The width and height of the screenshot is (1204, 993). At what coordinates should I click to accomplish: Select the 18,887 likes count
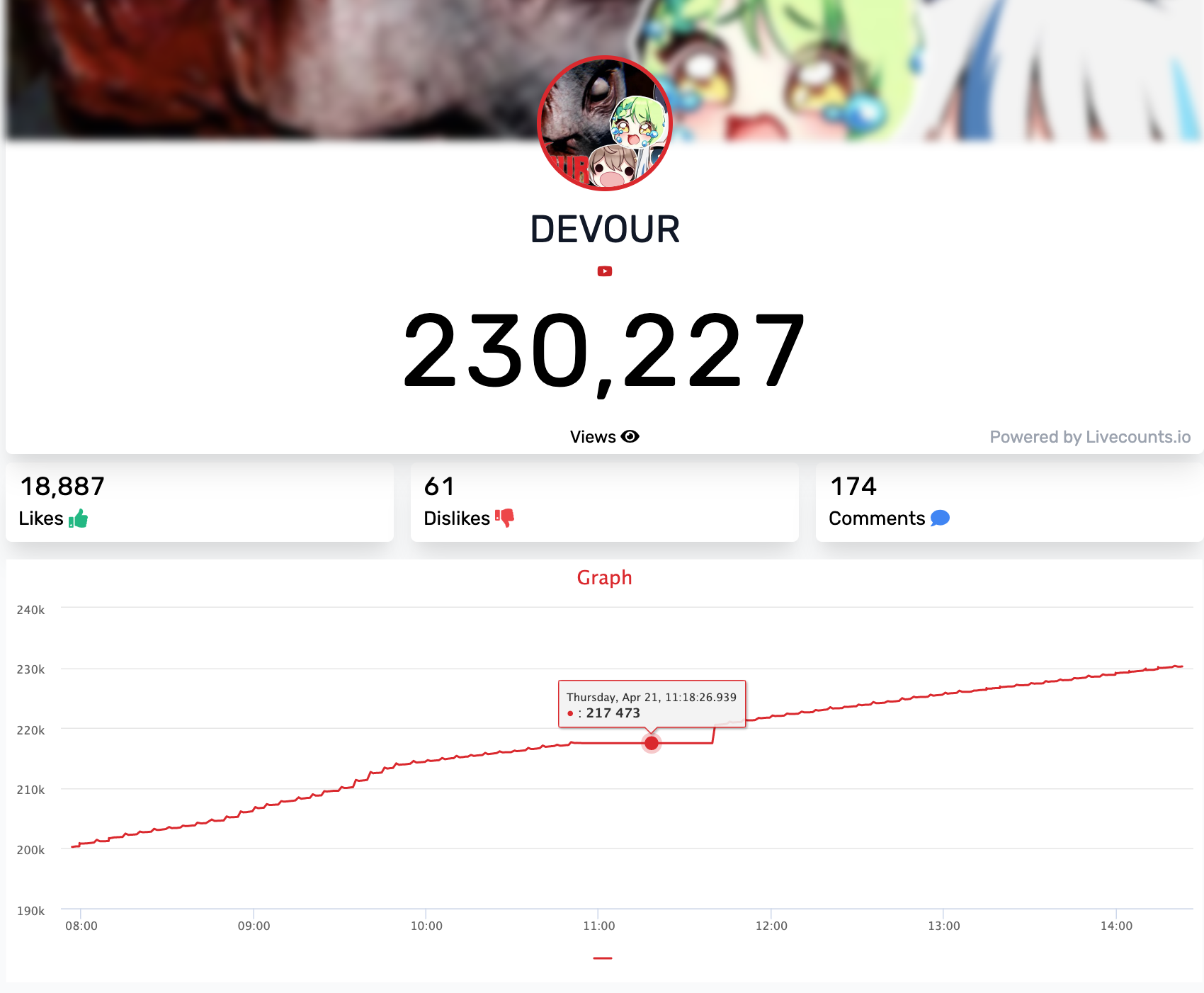tap(62, 487)
